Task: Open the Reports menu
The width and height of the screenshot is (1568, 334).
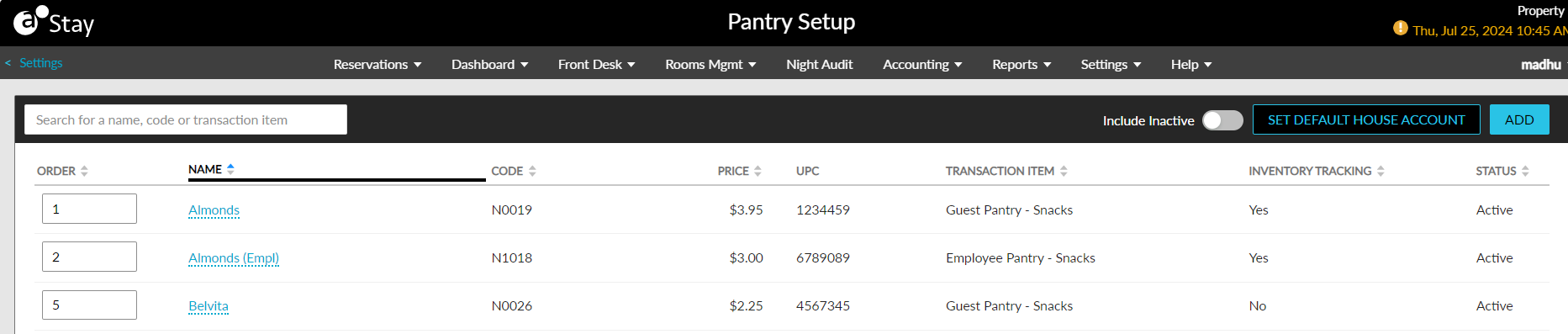Action: [1022, 65]
